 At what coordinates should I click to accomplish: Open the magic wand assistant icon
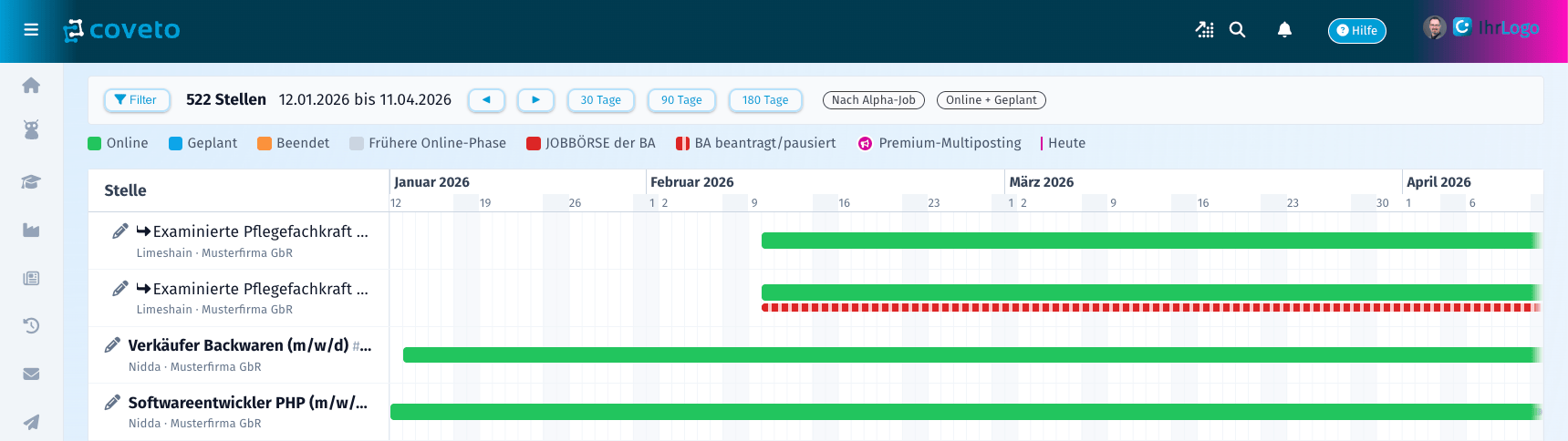pyautogui.click(x=1204, y=30)
